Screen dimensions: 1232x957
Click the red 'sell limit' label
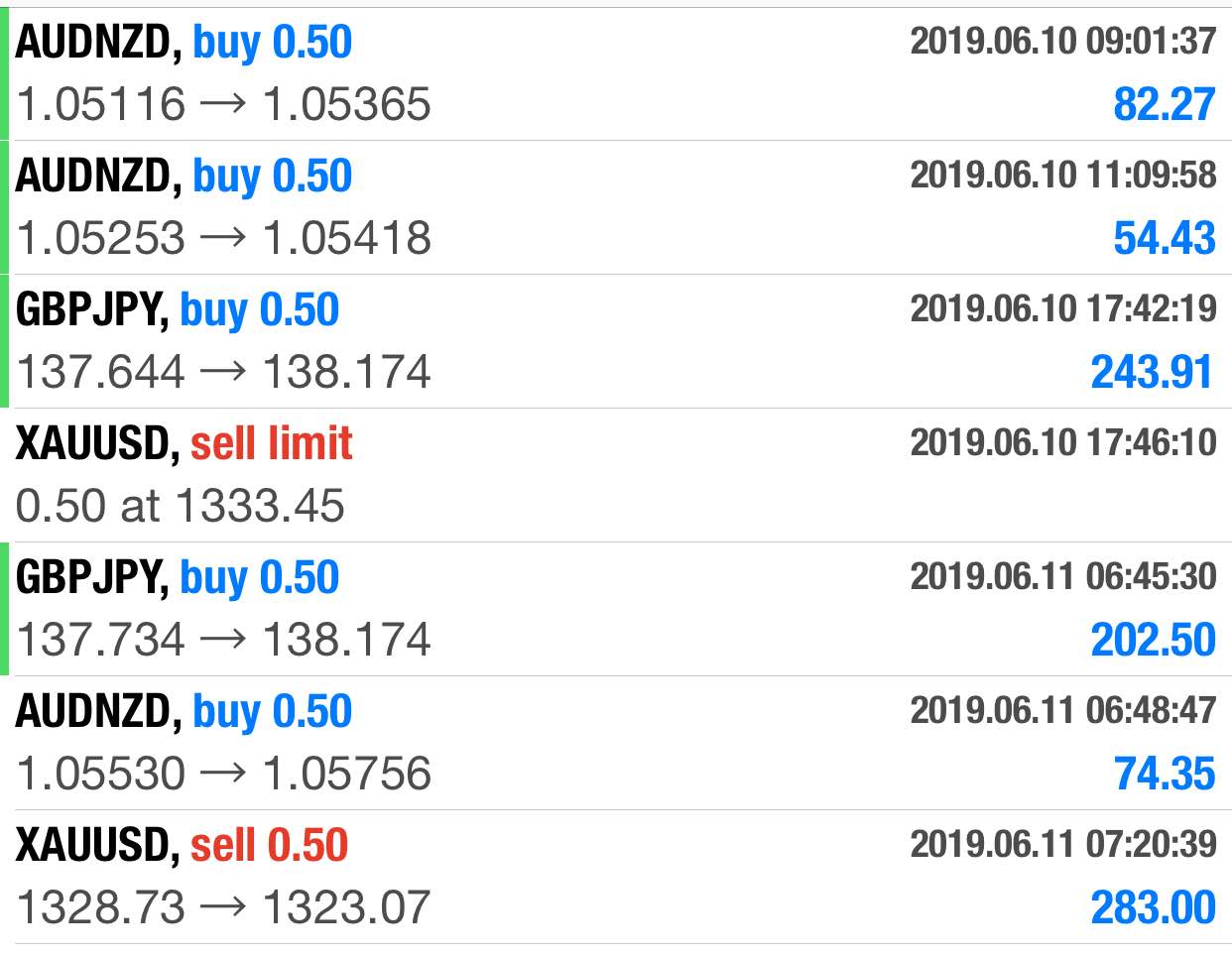[x=271, y=443]
